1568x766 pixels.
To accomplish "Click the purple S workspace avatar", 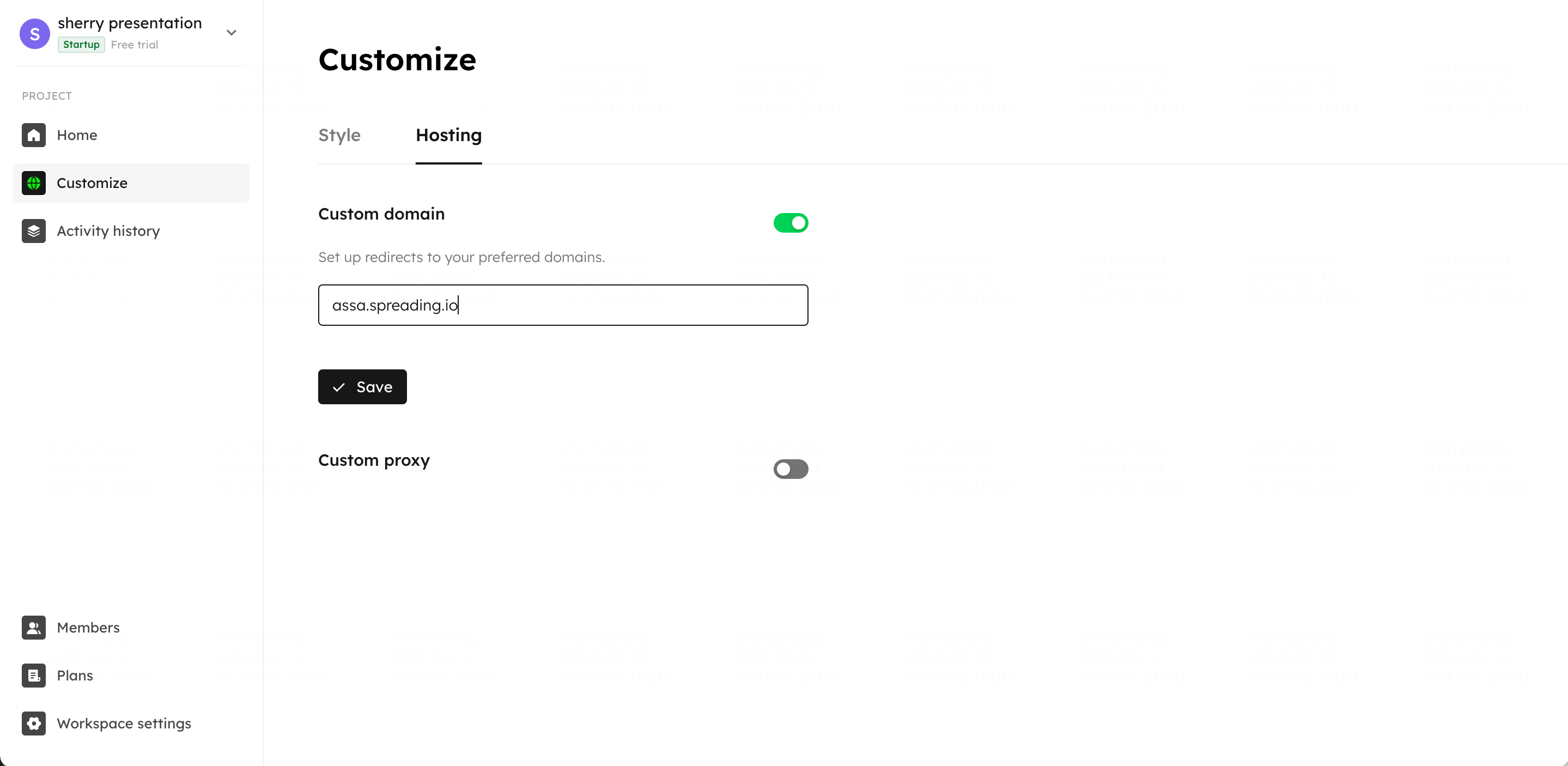I will [35, 33].
